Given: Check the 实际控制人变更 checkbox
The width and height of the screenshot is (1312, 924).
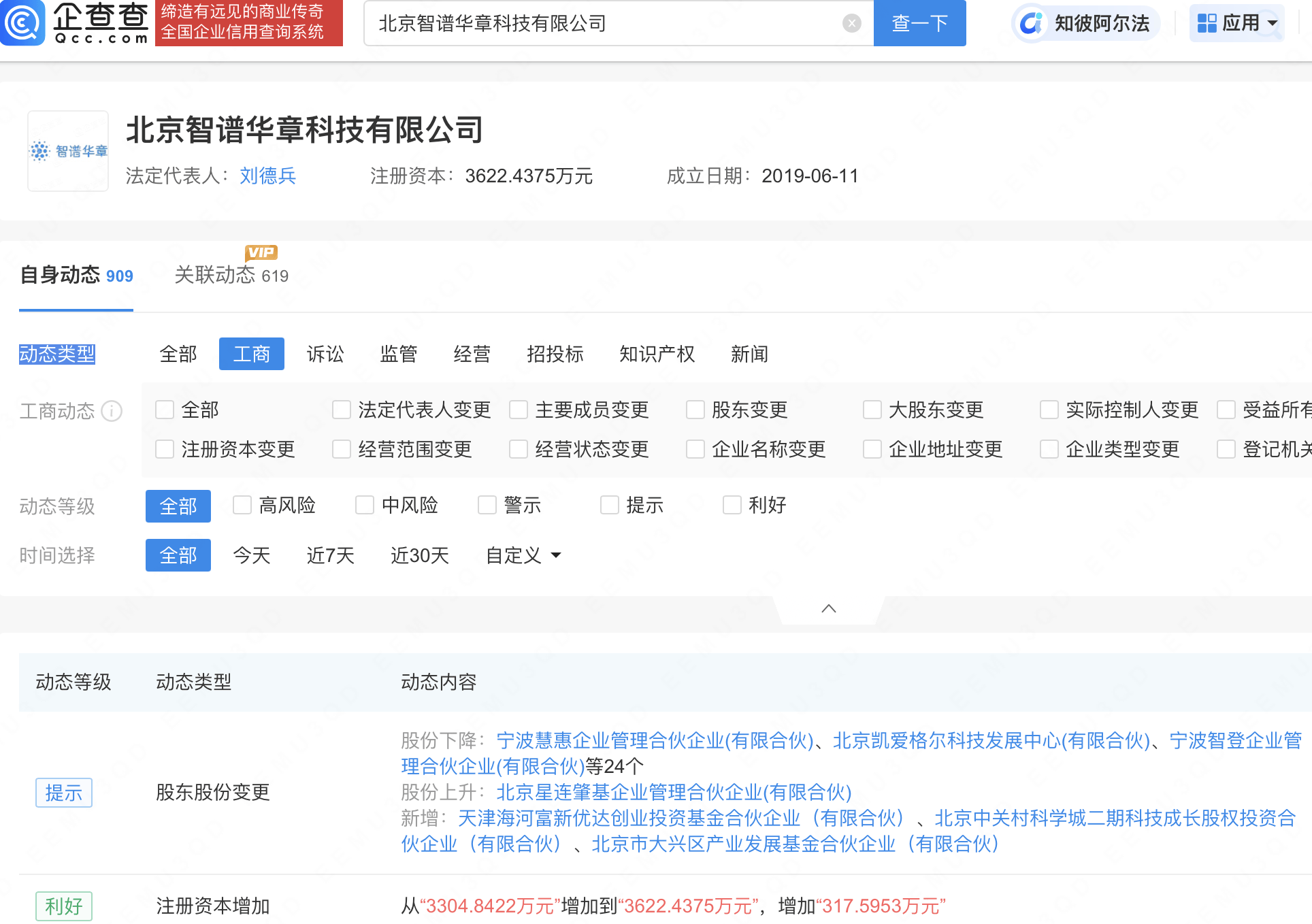Looking at the screenshot, I should pyautogui.click(x=1049, y=410).
